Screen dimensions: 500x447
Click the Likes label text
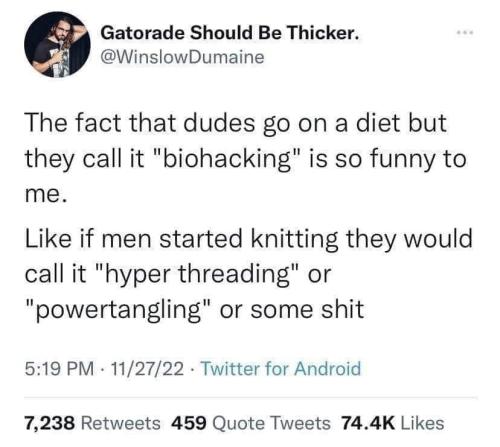point(423,423)
